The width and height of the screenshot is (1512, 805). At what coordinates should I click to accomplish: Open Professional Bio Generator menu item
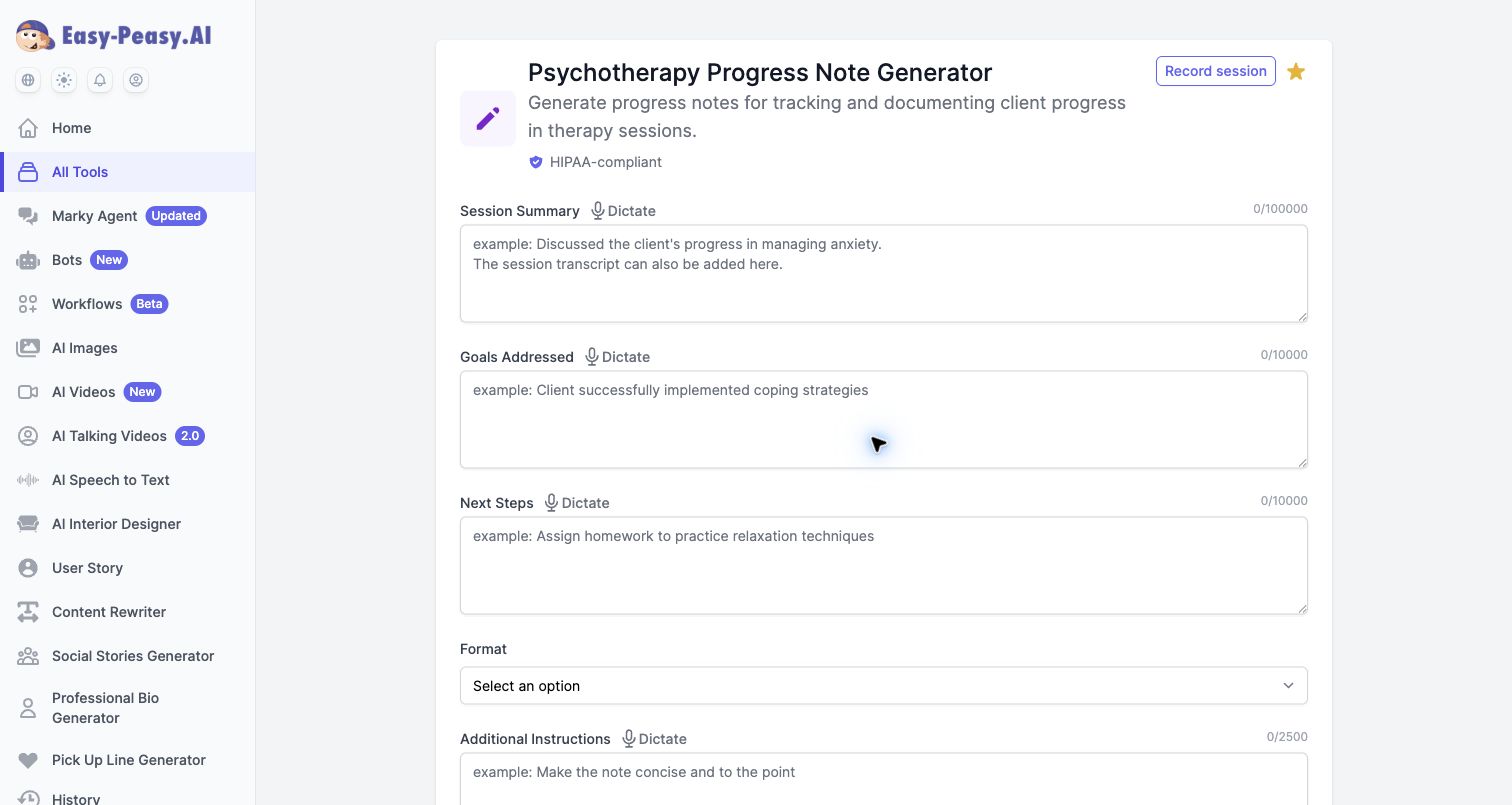point(128,708)
